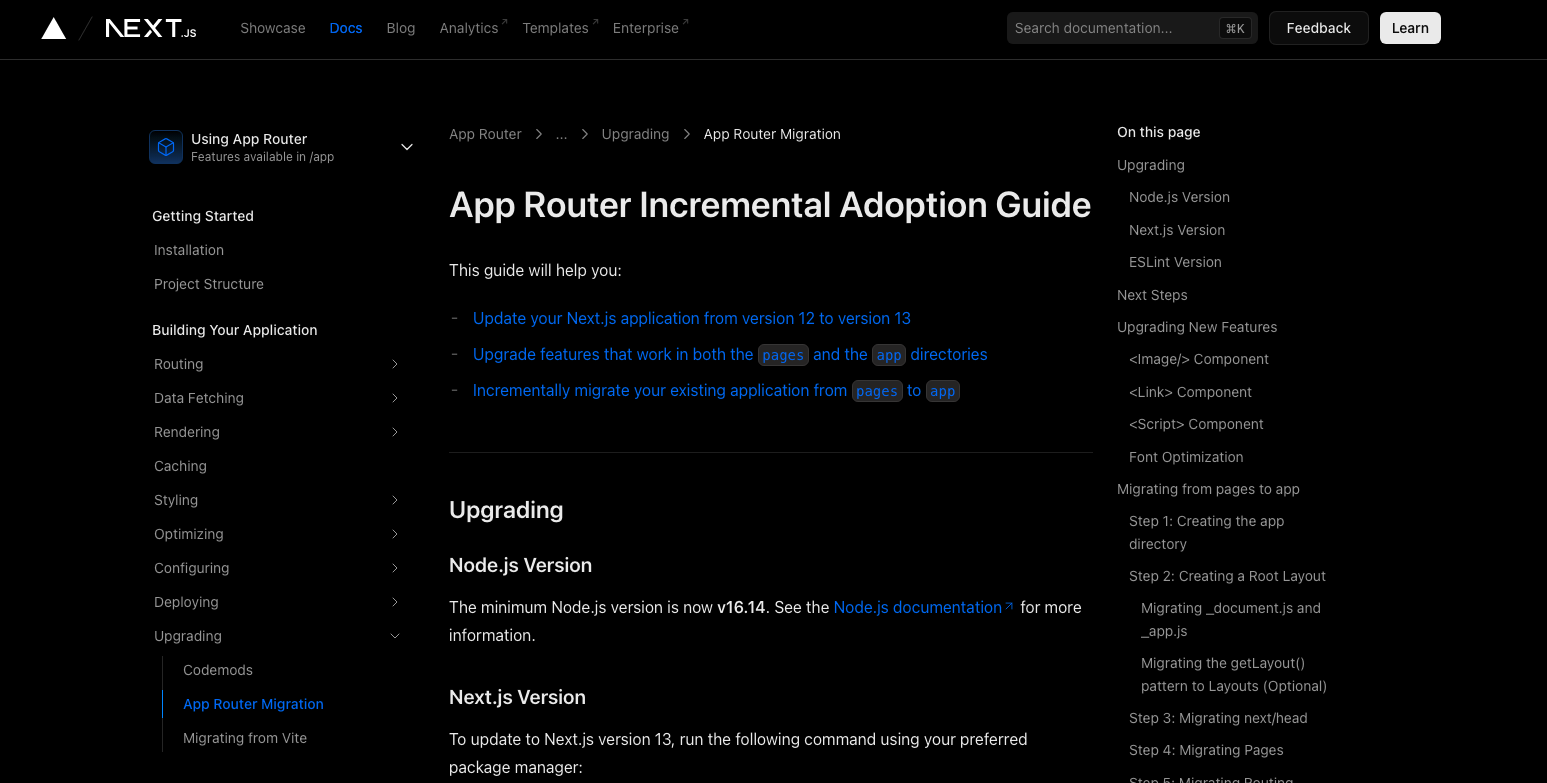The image size is (1547, 783).
Task: Expand the Styling section chevron
Action: 395,500
